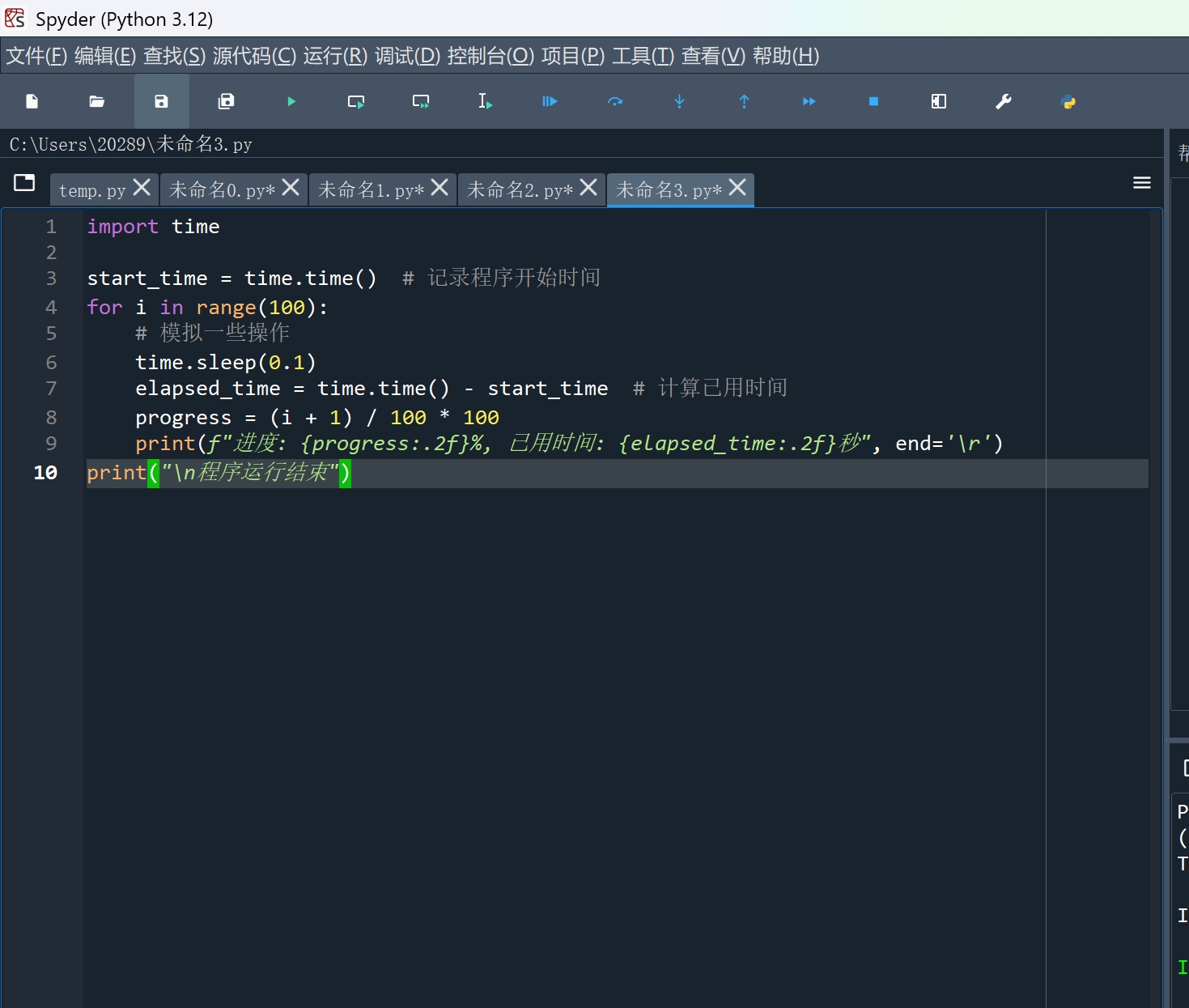
Task: Close the 未命名3.py* tab
Action: (x=737, y=188)
